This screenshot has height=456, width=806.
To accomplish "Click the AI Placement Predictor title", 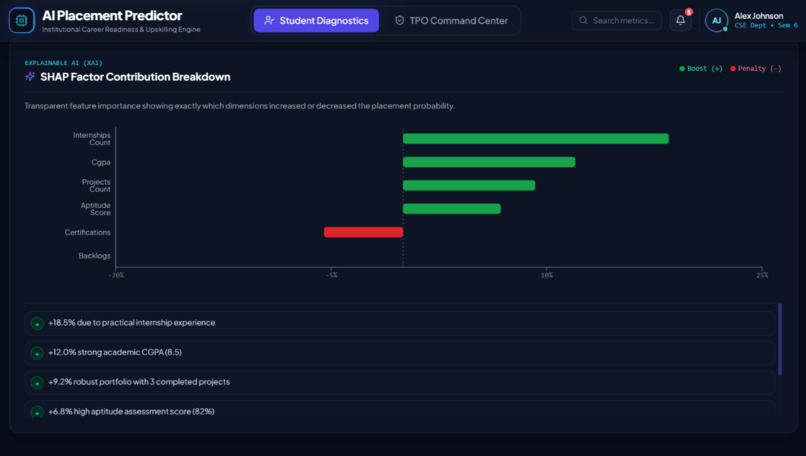I will point(112,15).
